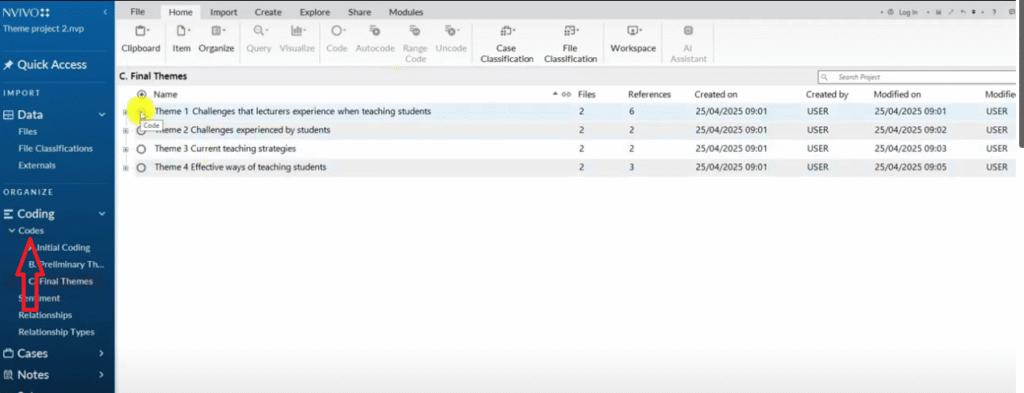
Task: Click the code circle for Theme 3
Action: 142,149
